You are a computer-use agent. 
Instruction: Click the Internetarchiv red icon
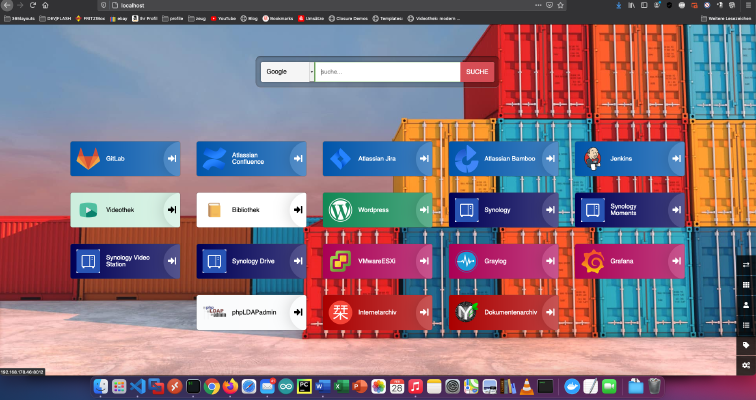pyautogui.click(x=340, y=312)
